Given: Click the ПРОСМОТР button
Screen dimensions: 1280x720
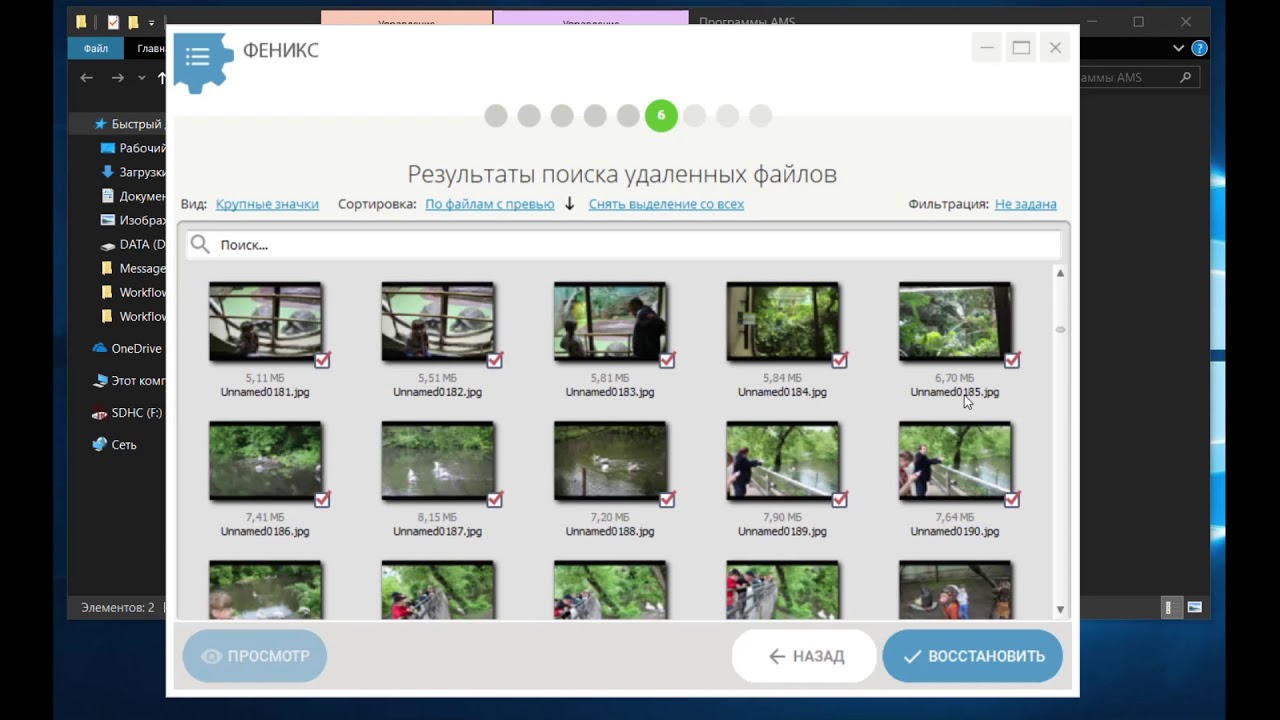Looking at the screenshot, I should (254, 656).
